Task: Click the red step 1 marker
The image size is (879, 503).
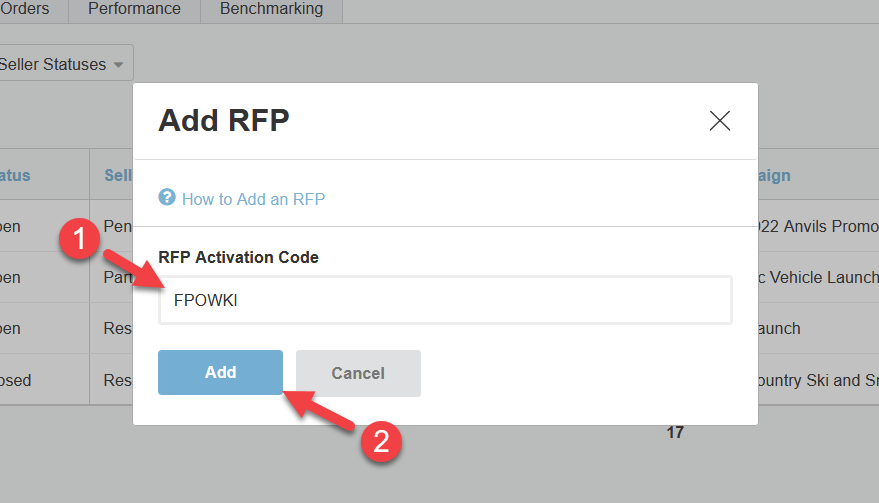Action: coord(82,241)
